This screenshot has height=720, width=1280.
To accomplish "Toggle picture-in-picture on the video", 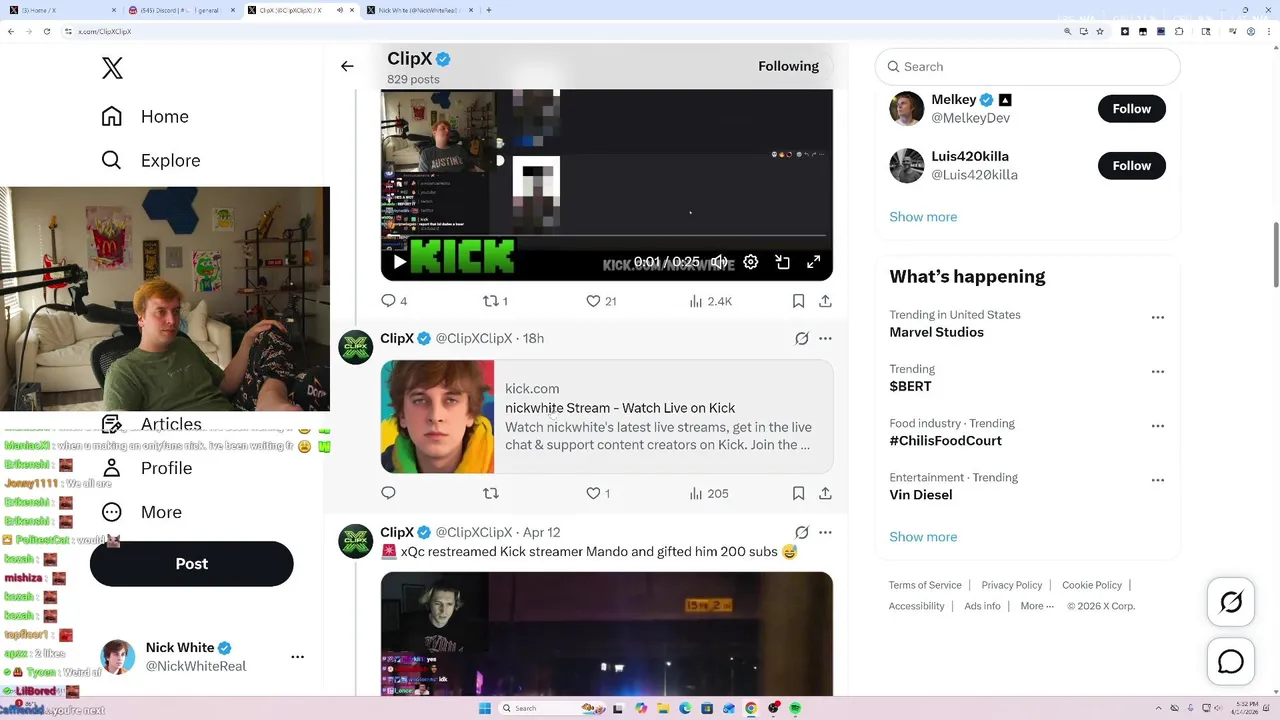I will [x=783, y=262].
